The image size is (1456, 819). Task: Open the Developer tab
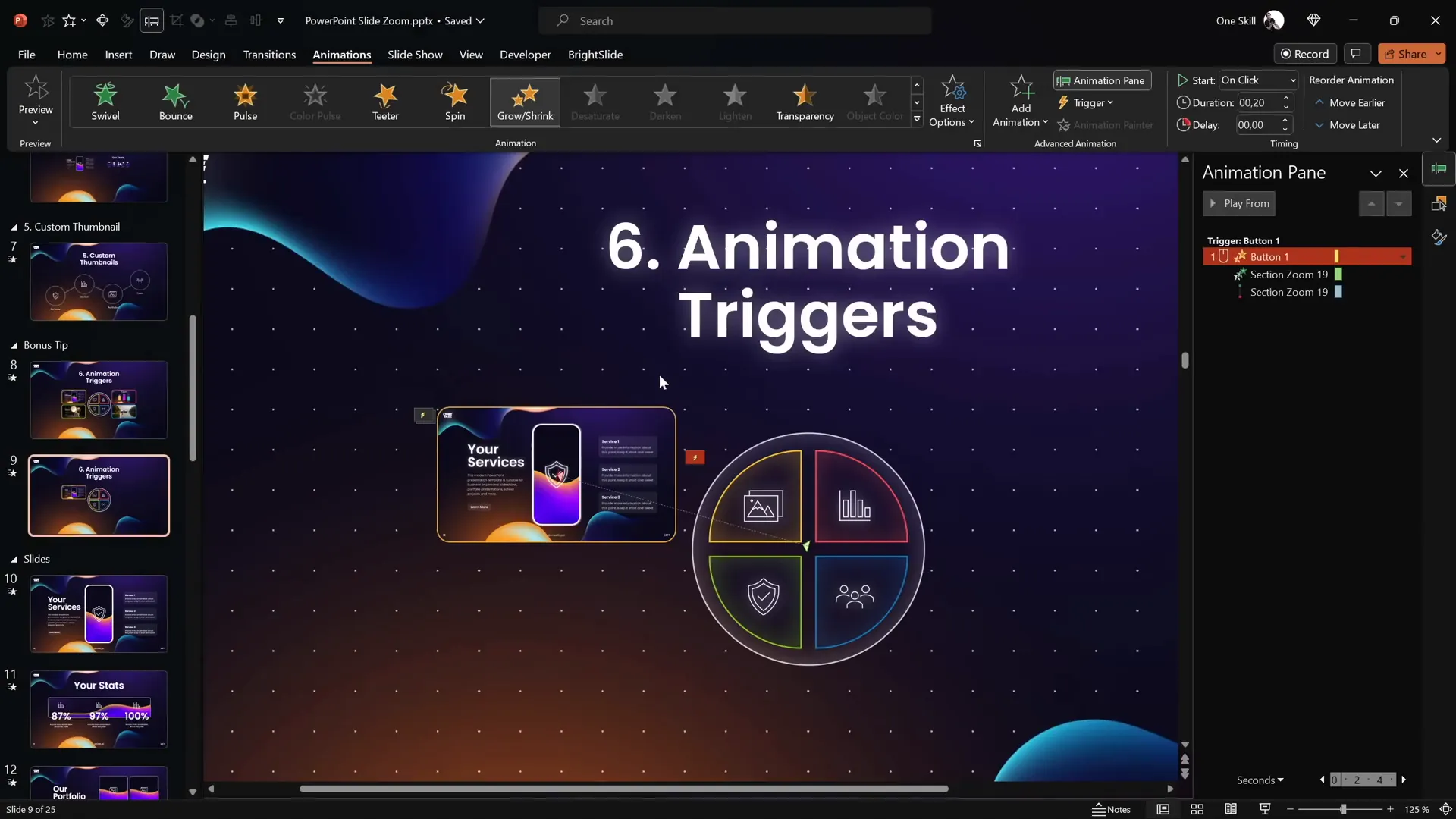(x=525, y=55)
